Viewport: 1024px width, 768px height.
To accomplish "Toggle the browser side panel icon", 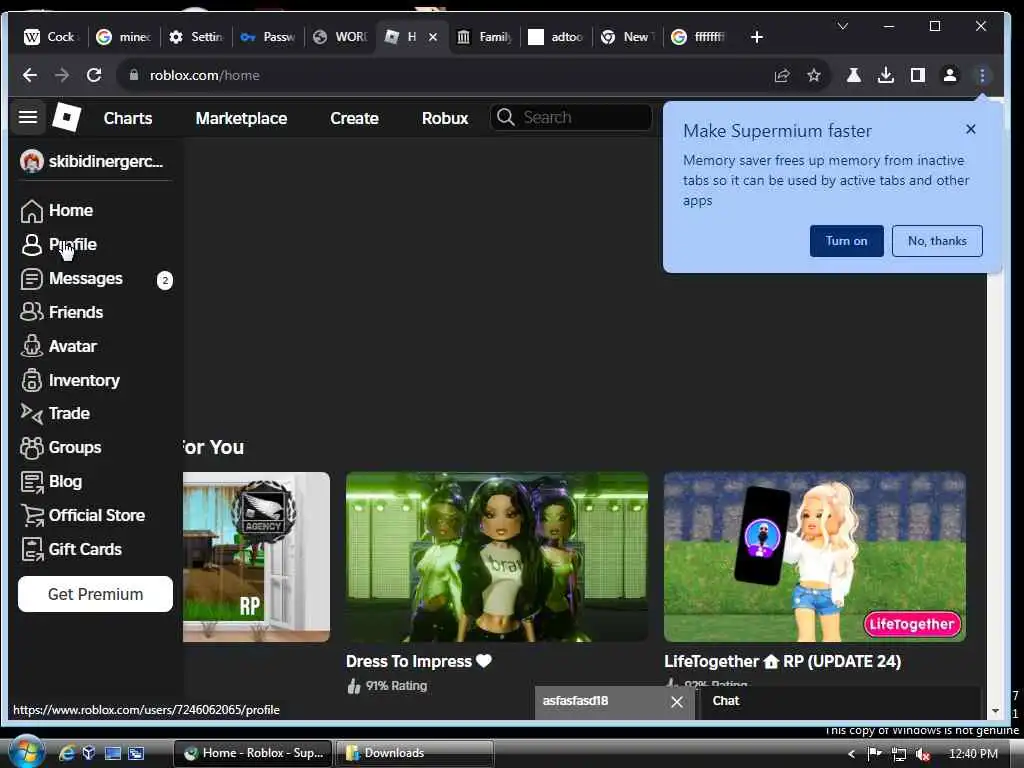I will (x=918, y=75).
